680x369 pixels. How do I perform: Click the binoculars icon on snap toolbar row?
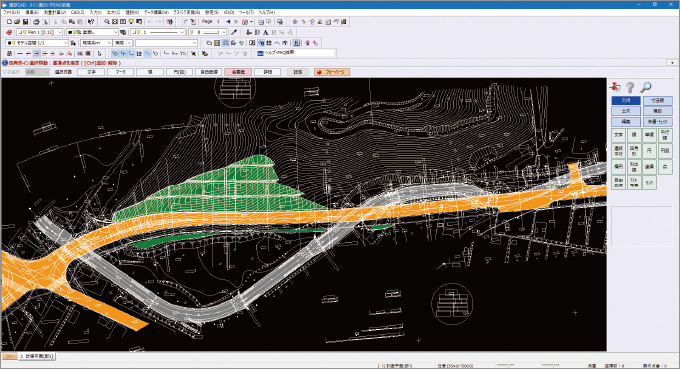point(10,53)
